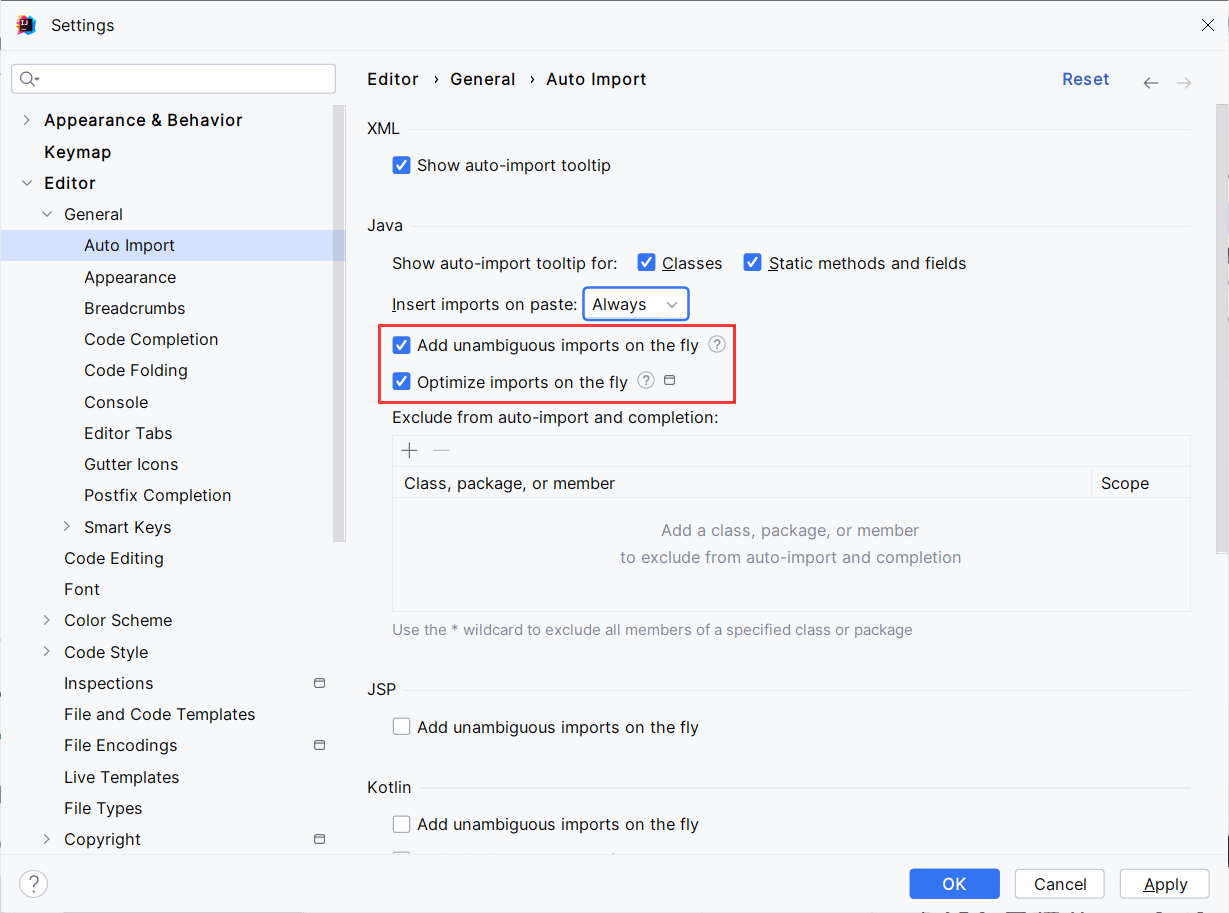Image resolution: width=1229 pixels, height=913 pixels.
Task: Expand Copyright node
Action: tap(47, 839)
